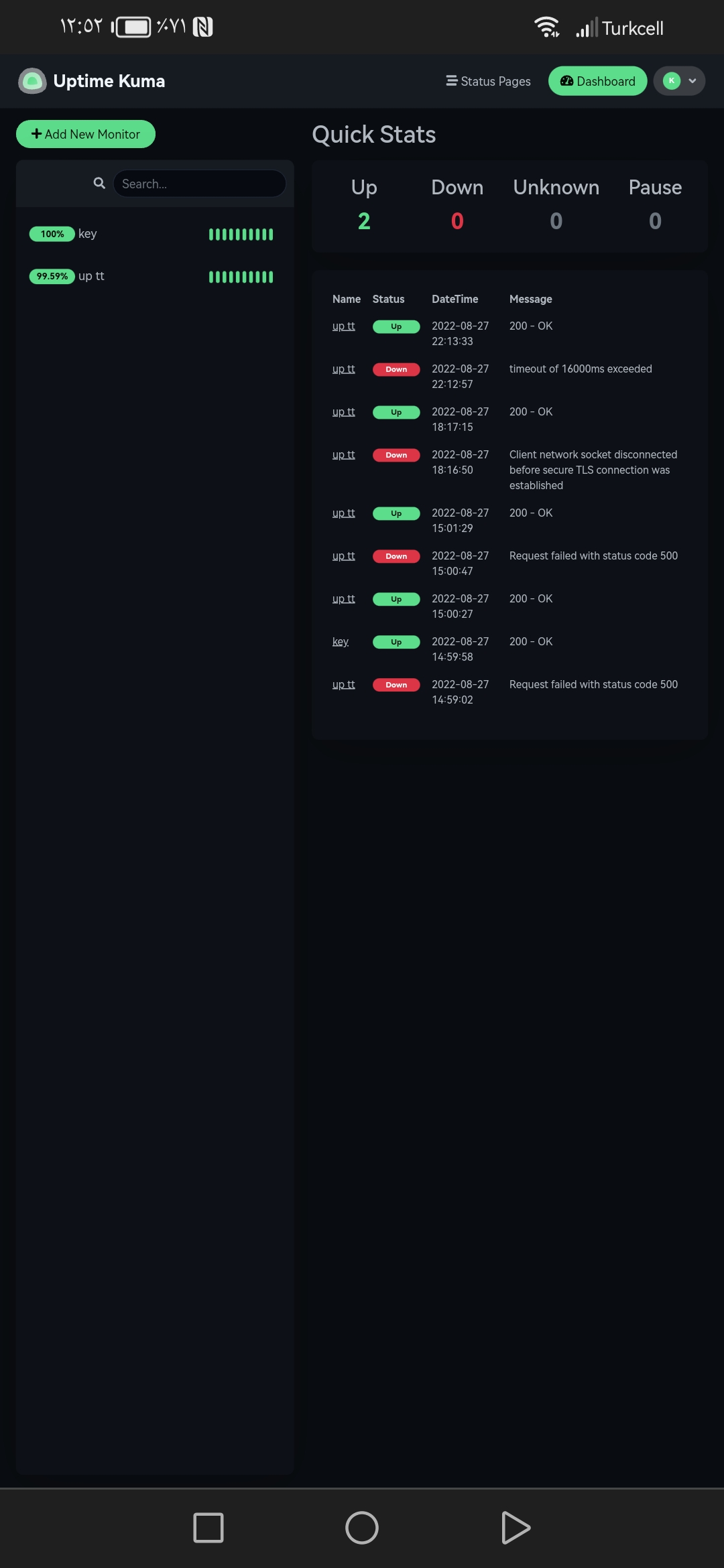Click inside the Search input field

[x=199, y=183]
